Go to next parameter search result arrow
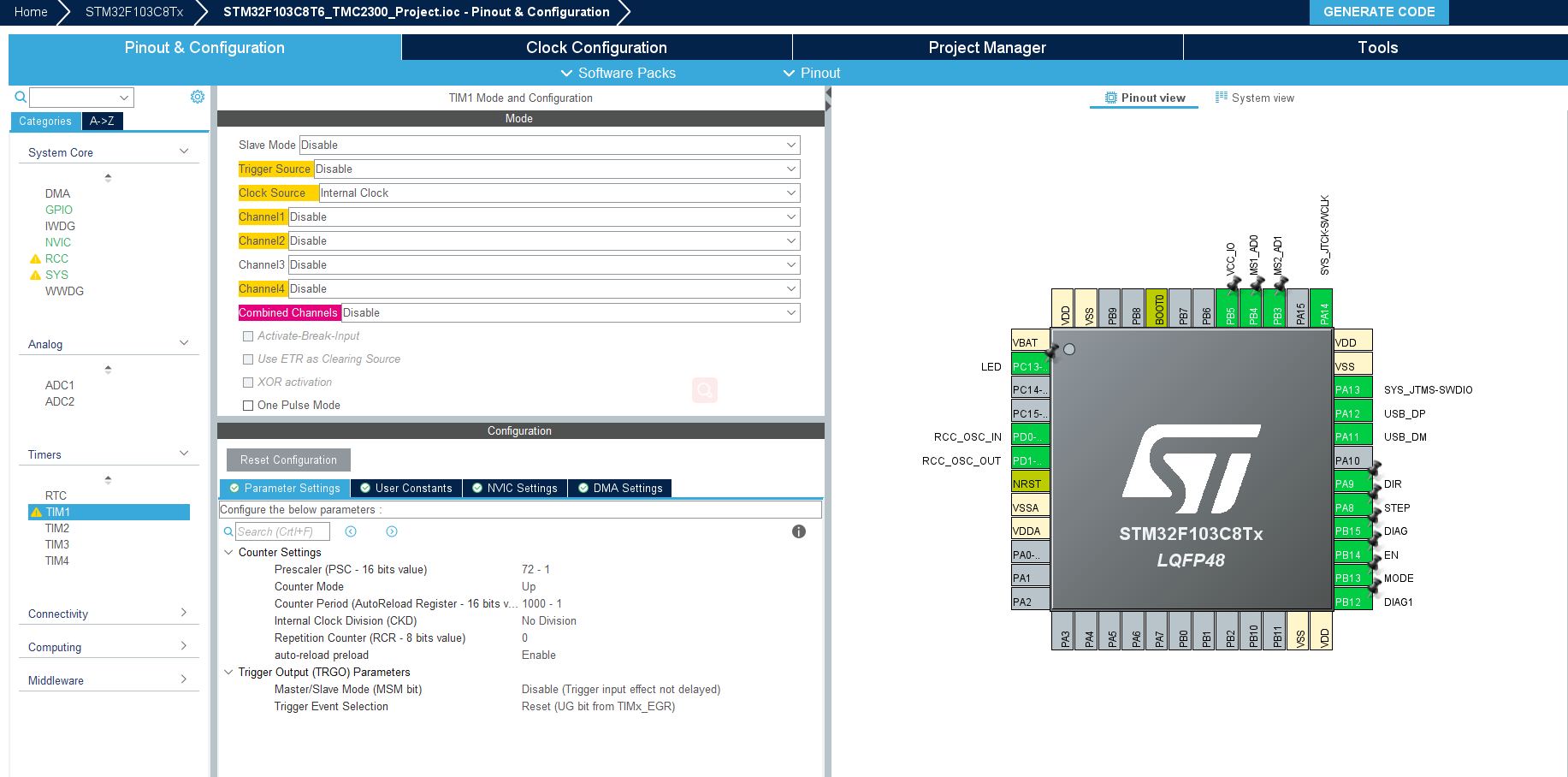 [x=392, y=531]
